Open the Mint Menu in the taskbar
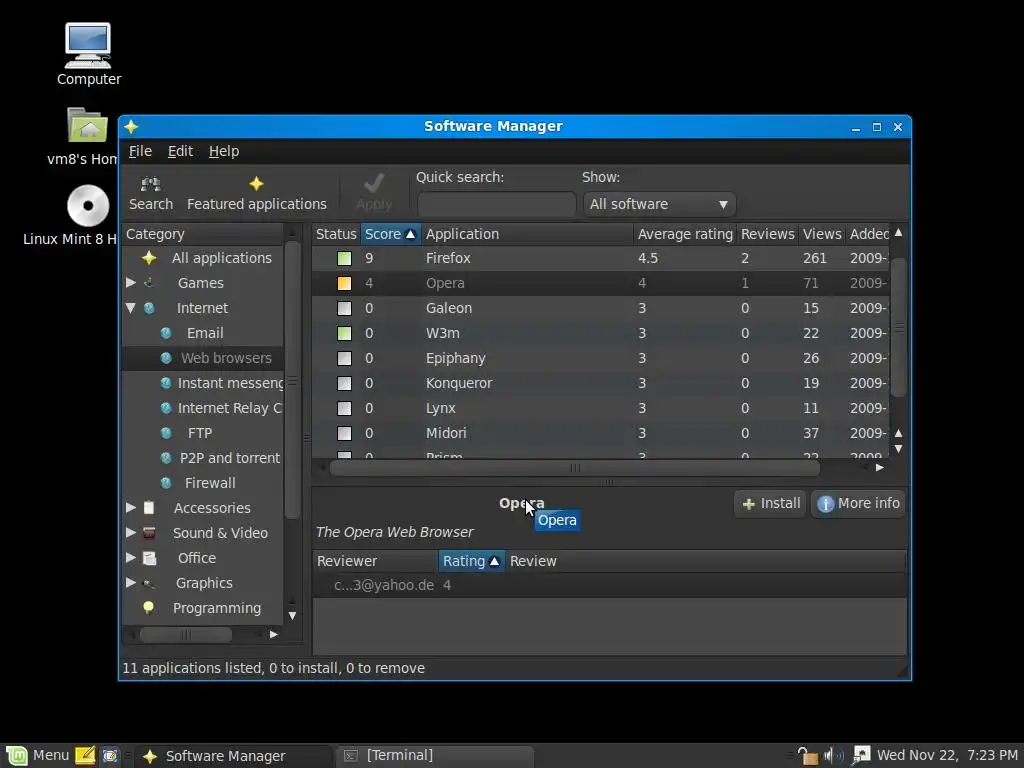Viewport: 1024px width, 768px height. (37, 756)
